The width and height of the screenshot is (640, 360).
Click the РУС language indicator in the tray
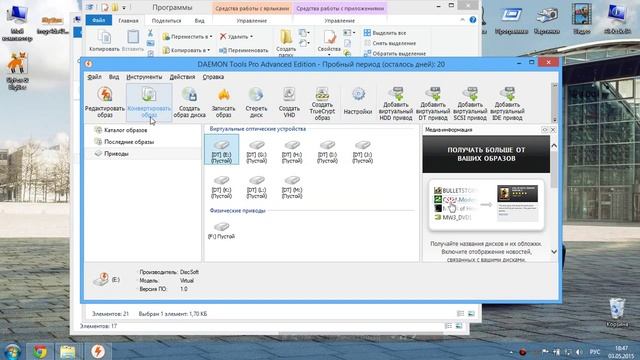(x=595, y=352)
